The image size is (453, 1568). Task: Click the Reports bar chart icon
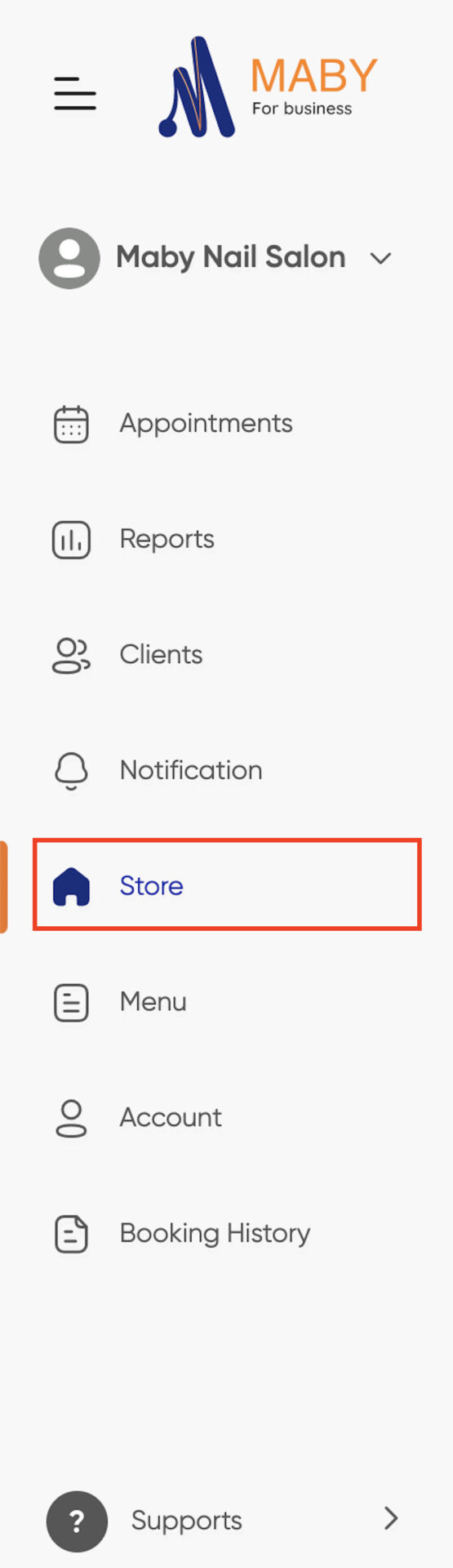tap(71, 540)
